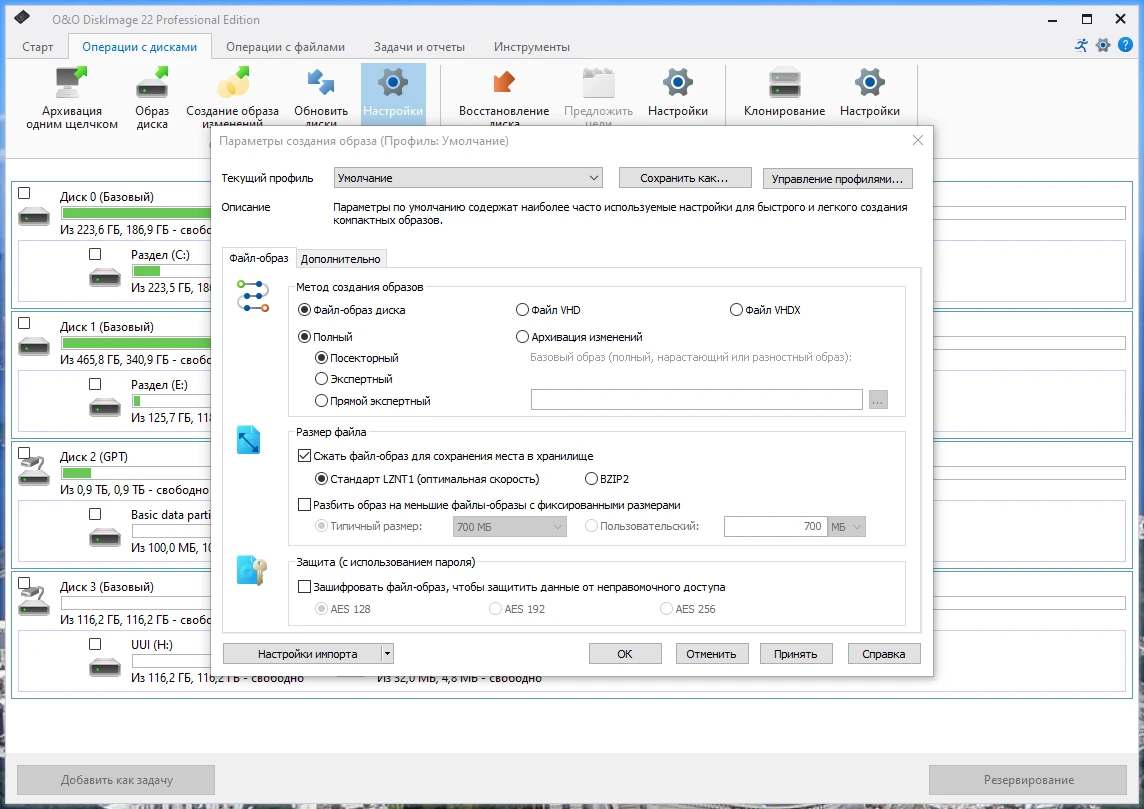The height and width of the screenshot is (809, 1144).
Task: Open the settings gear next to Клонирование
Action: [x=869, y=84]
